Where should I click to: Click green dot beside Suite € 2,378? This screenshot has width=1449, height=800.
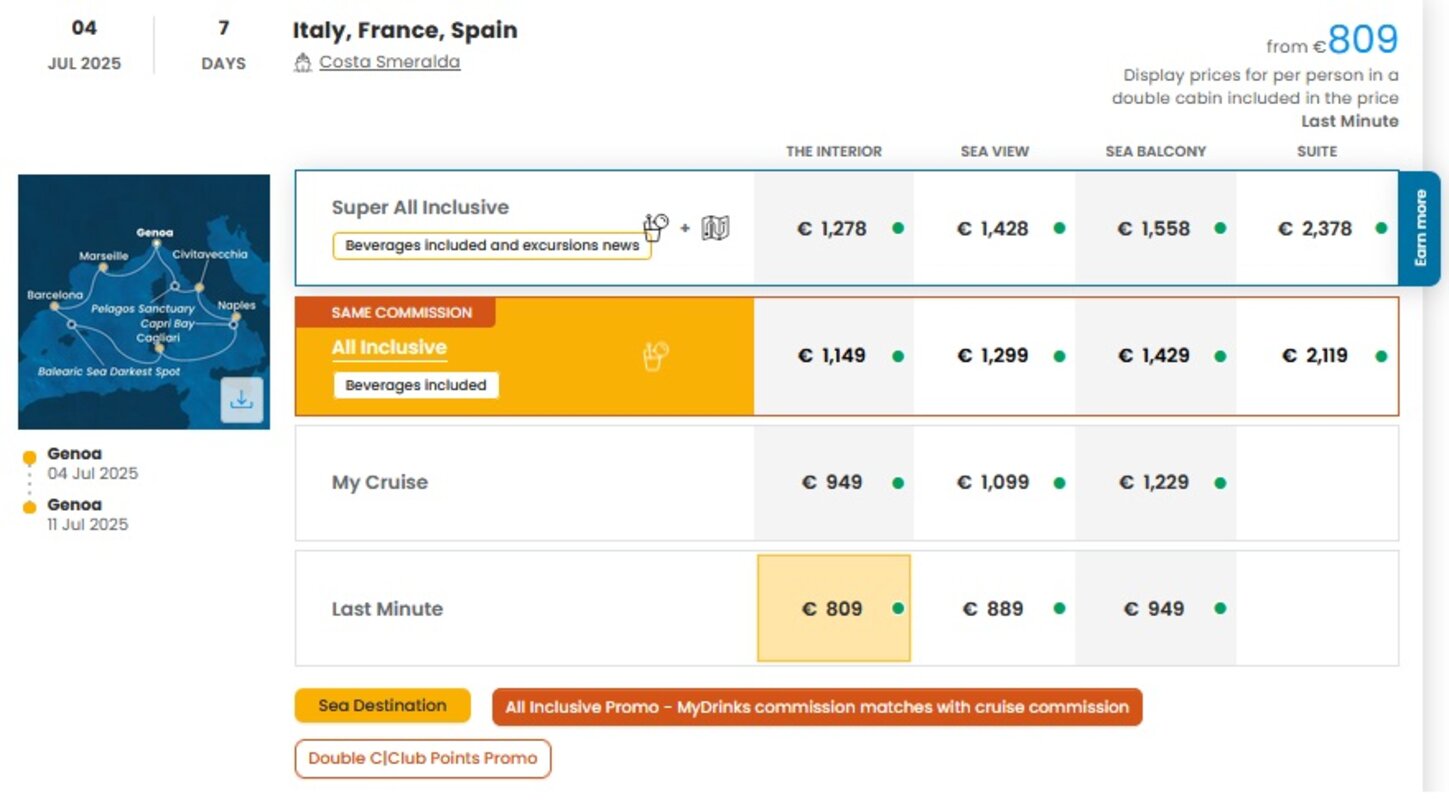tap(1381, 228)
